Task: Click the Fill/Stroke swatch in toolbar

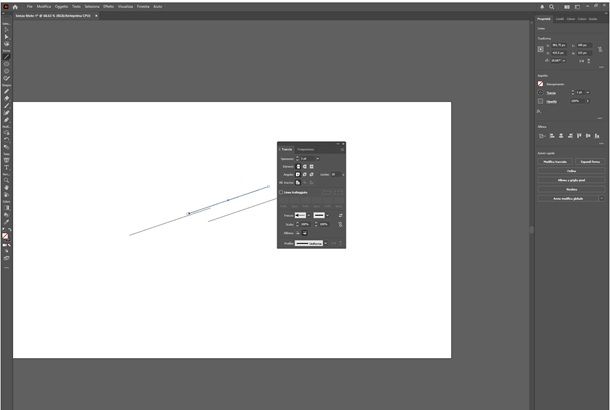Action: [x=7, y=234]
